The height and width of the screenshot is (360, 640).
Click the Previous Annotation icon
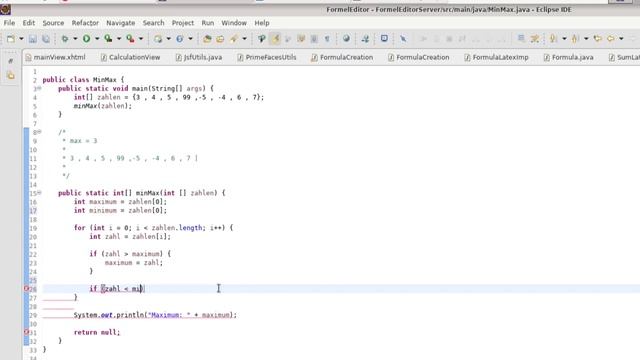(576, 39)
